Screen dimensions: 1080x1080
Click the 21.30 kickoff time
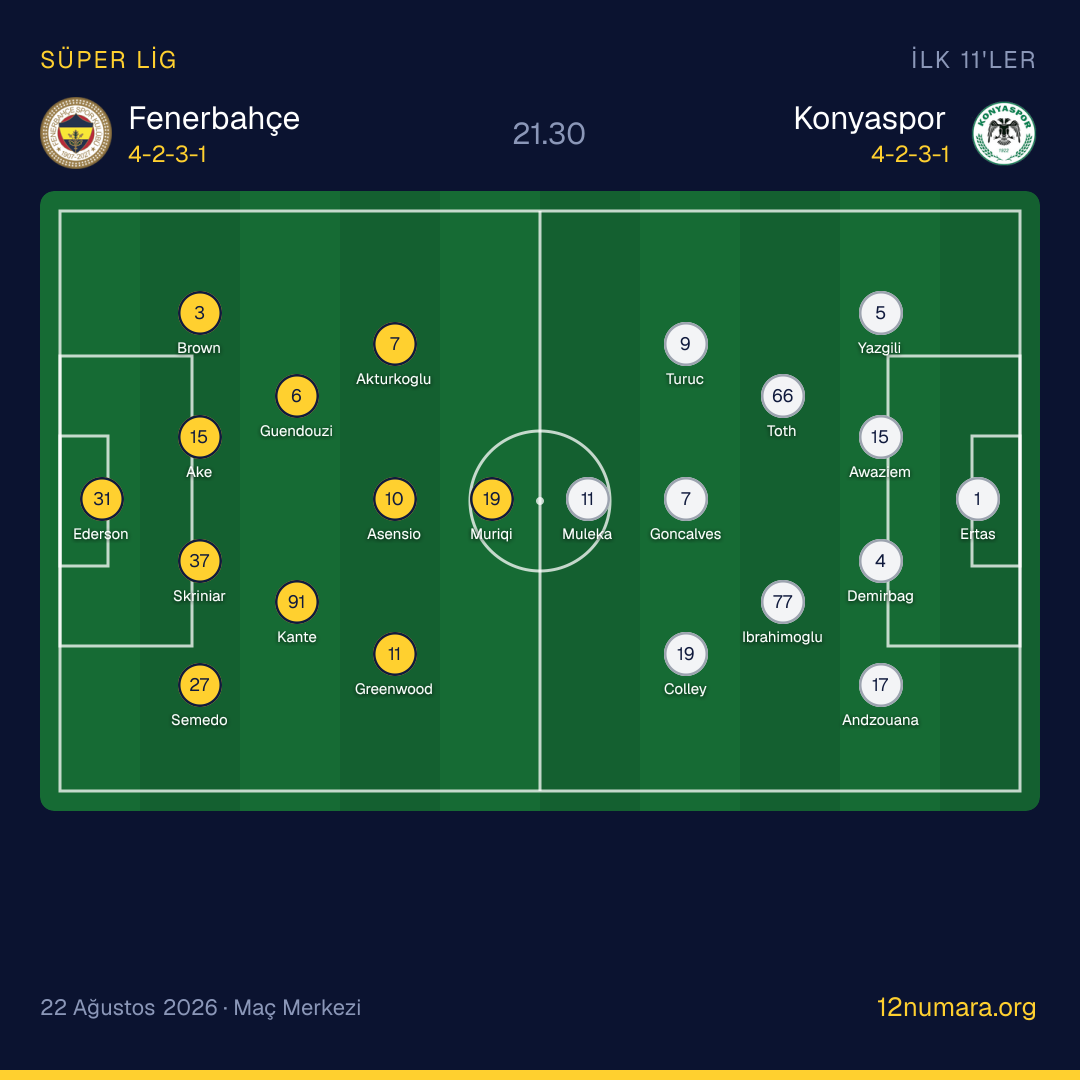(549, 134)
